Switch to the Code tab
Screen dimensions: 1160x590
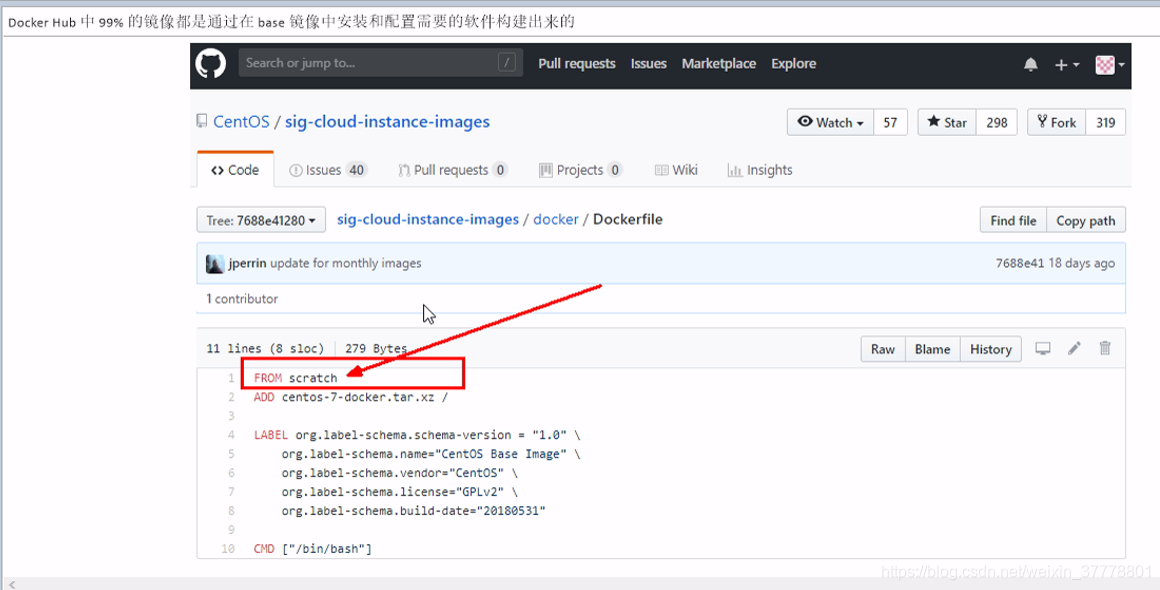(x=235, y=170)
